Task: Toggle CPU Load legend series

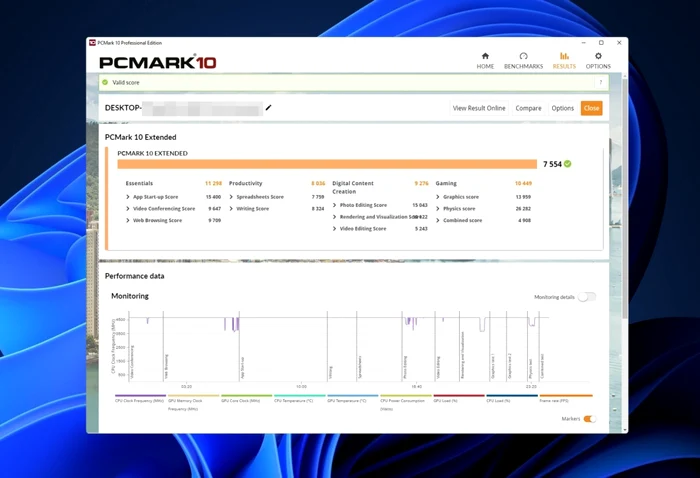Action: click(x=512, y=399)
